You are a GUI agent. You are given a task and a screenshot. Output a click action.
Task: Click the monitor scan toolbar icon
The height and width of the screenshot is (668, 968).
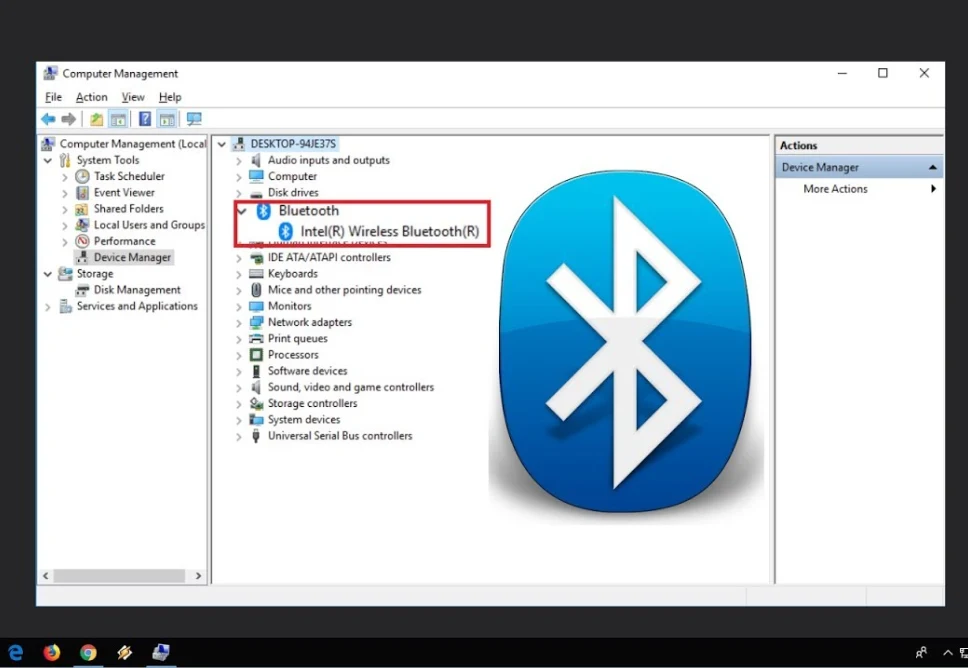click(x=194, y=119)
